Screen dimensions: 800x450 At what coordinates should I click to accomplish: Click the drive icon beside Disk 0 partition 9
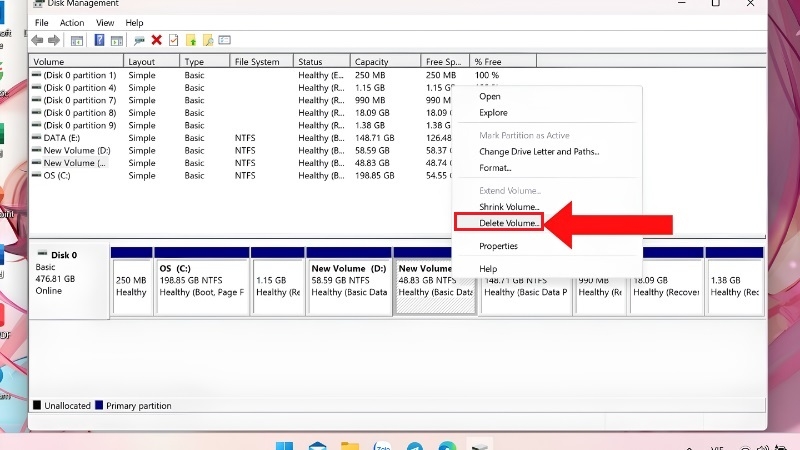36,125
